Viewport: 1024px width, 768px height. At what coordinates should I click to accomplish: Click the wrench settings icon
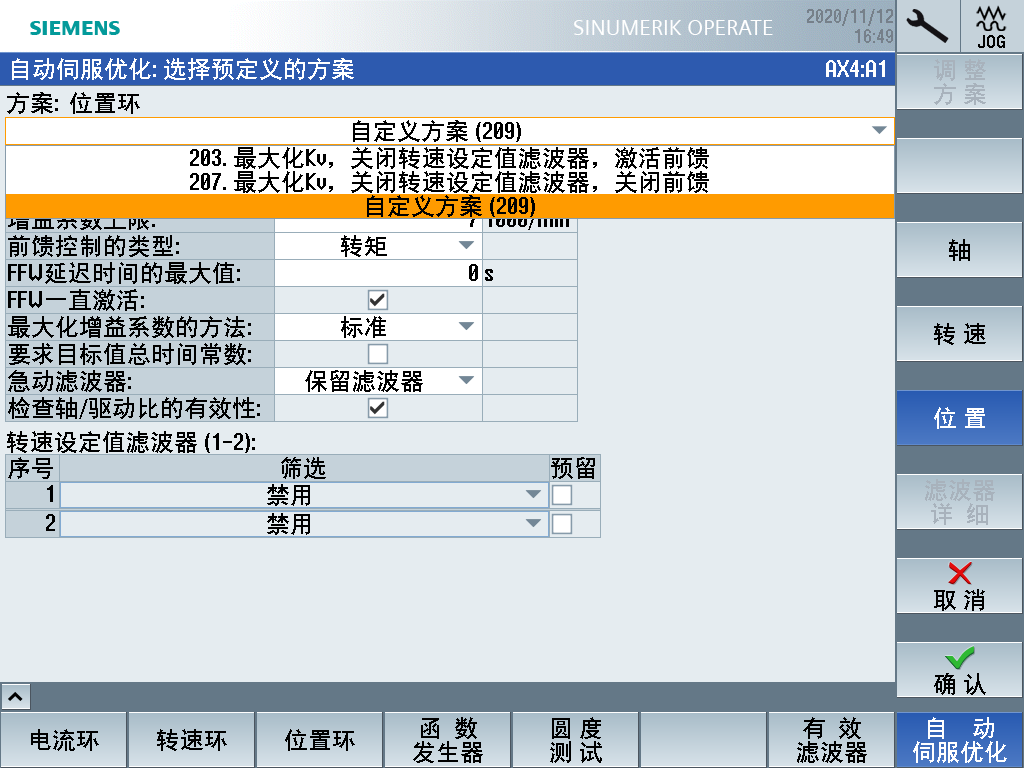927,26
